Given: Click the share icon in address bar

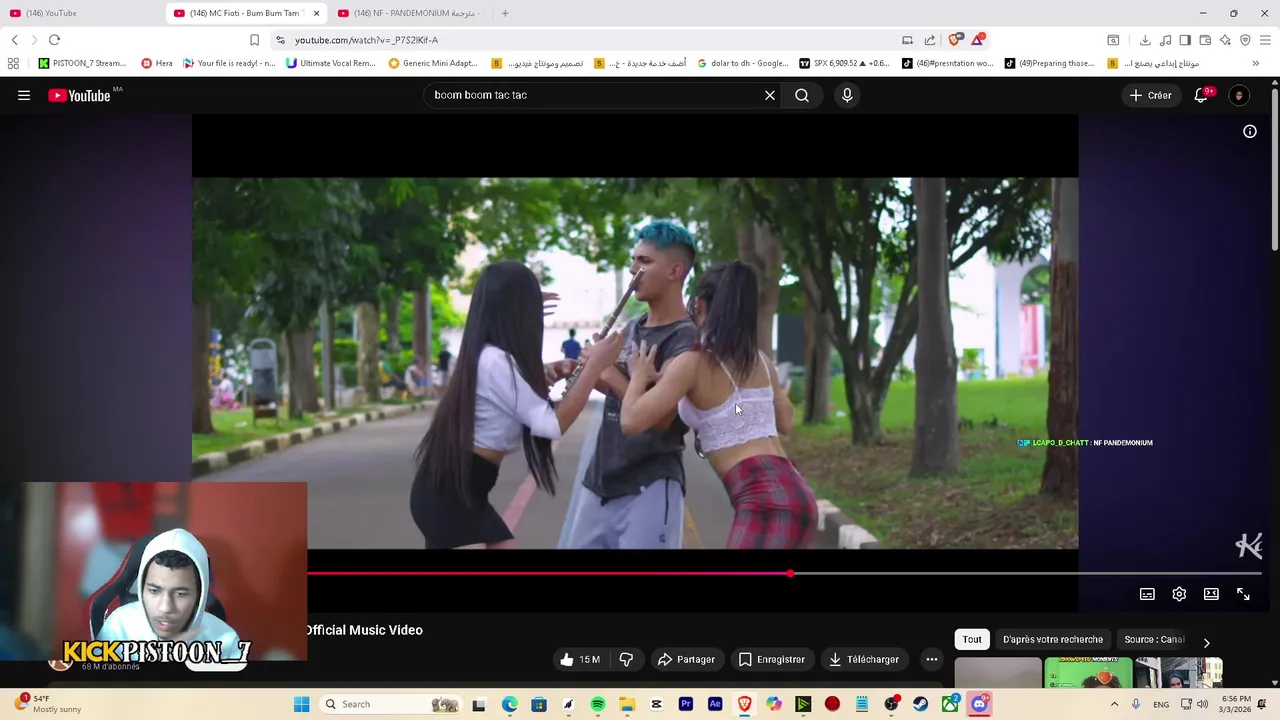Looking at the screenshot, I should point(930,40).
